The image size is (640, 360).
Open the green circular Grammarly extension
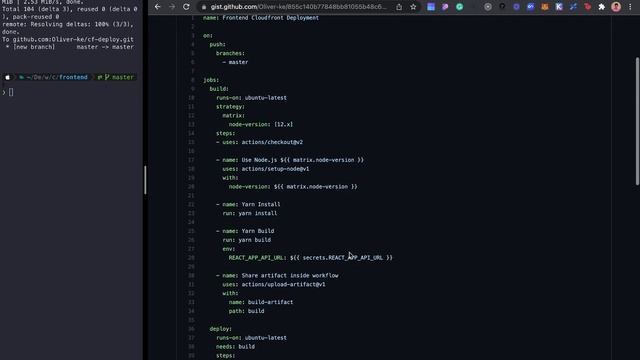(x=459, y=7)
